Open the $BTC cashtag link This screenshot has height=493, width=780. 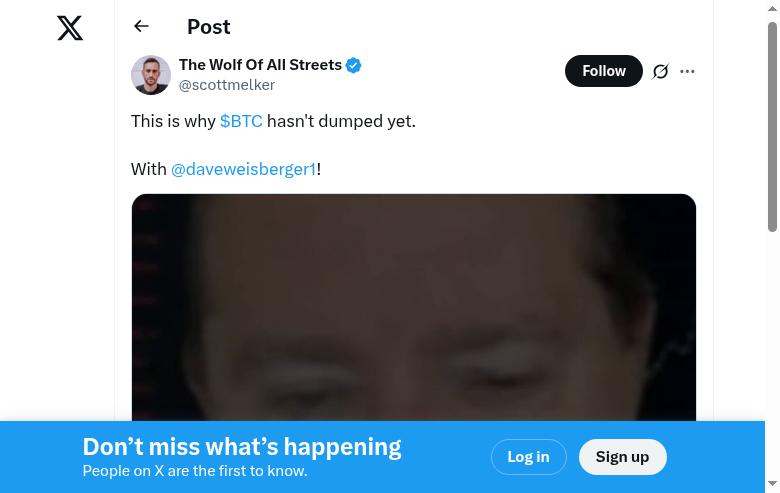(x=241, y=121)
